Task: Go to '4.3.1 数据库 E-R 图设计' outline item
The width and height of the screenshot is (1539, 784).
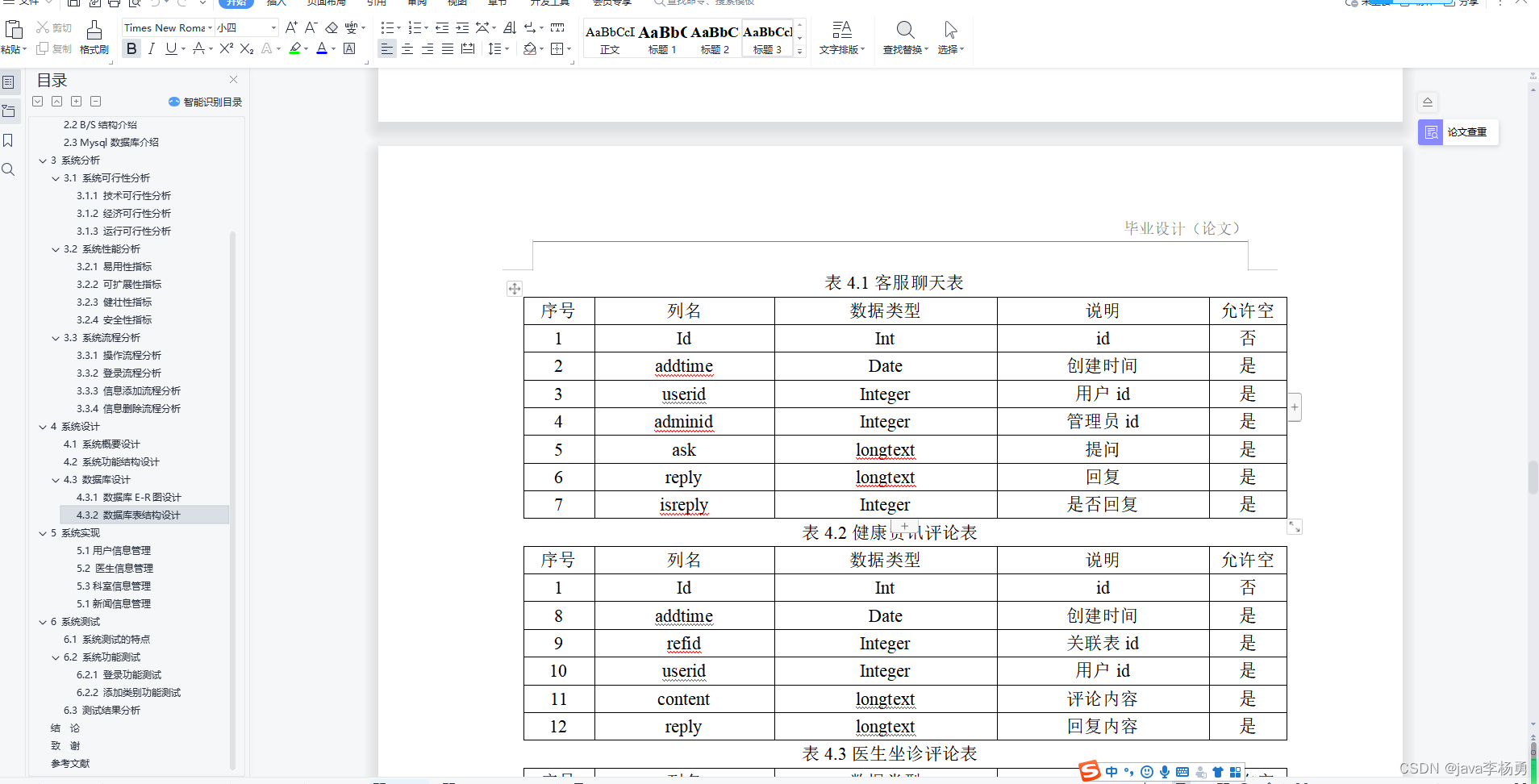Action: [129, 498]
